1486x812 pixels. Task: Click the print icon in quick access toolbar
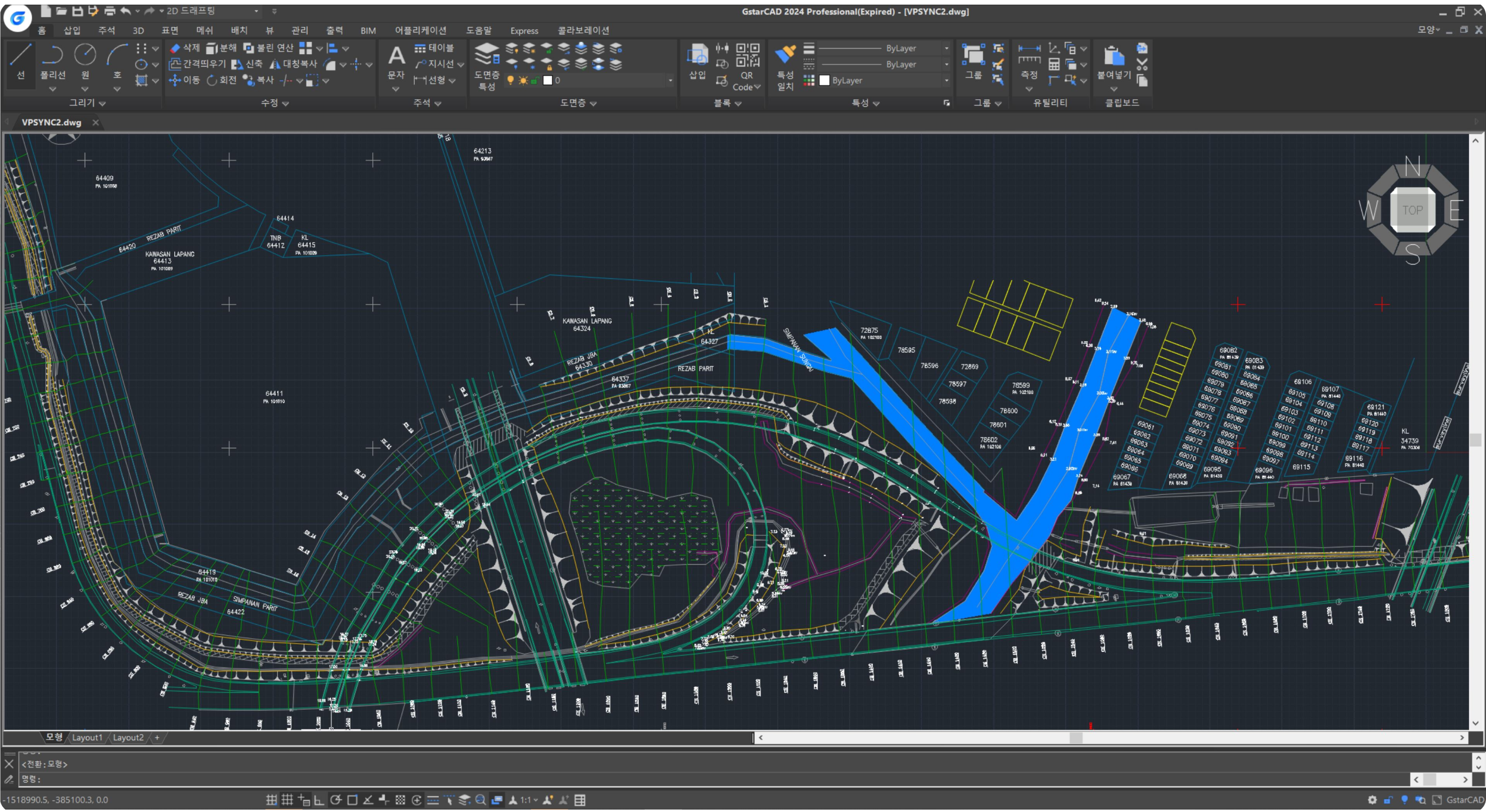click(109, 11)
